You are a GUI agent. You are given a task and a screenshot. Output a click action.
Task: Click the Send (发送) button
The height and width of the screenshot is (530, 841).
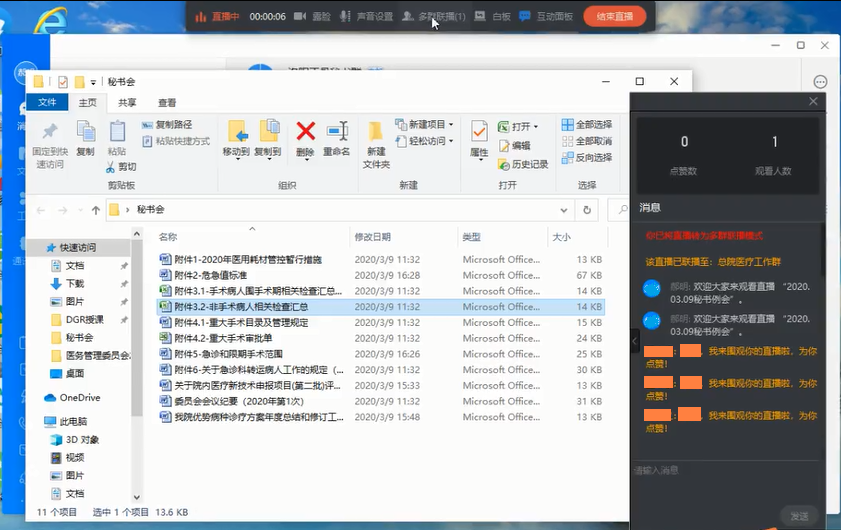pos(799,516)
